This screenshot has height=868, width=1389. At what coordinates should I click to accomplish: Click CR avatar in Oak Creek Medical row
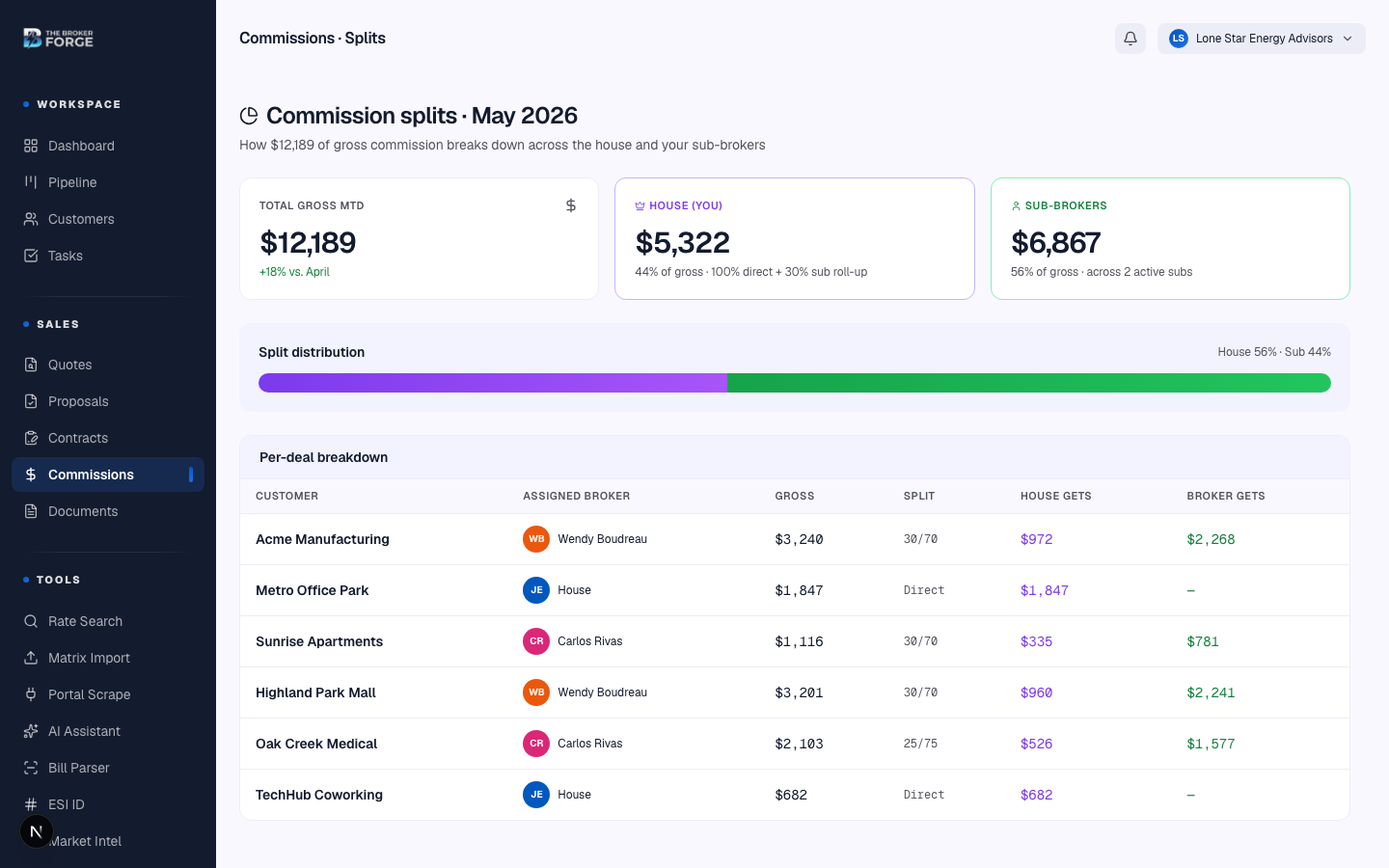(536, 744)
